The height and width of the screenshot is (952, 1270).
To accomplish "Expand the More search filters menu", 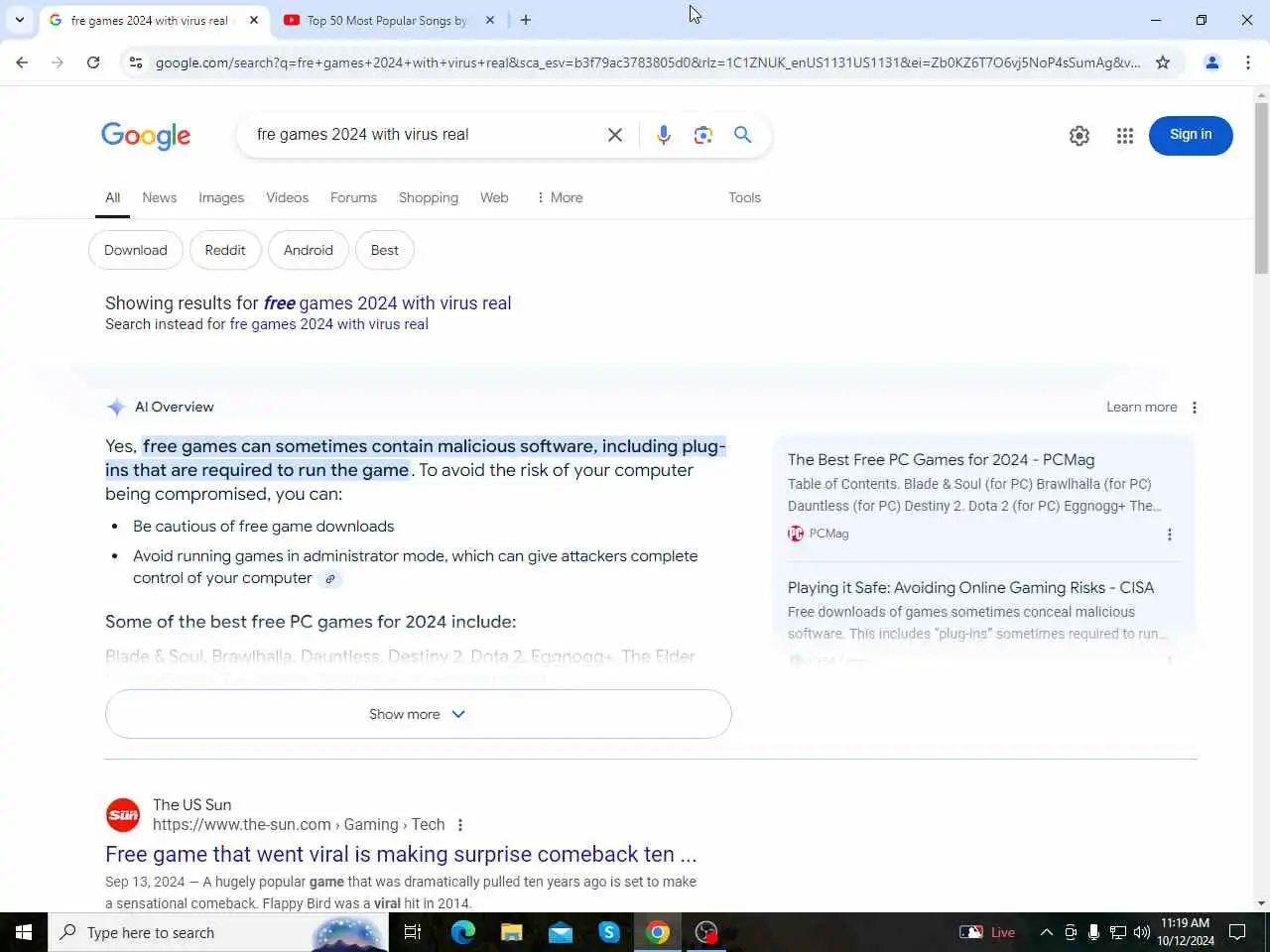I will [x=560, y=198].
